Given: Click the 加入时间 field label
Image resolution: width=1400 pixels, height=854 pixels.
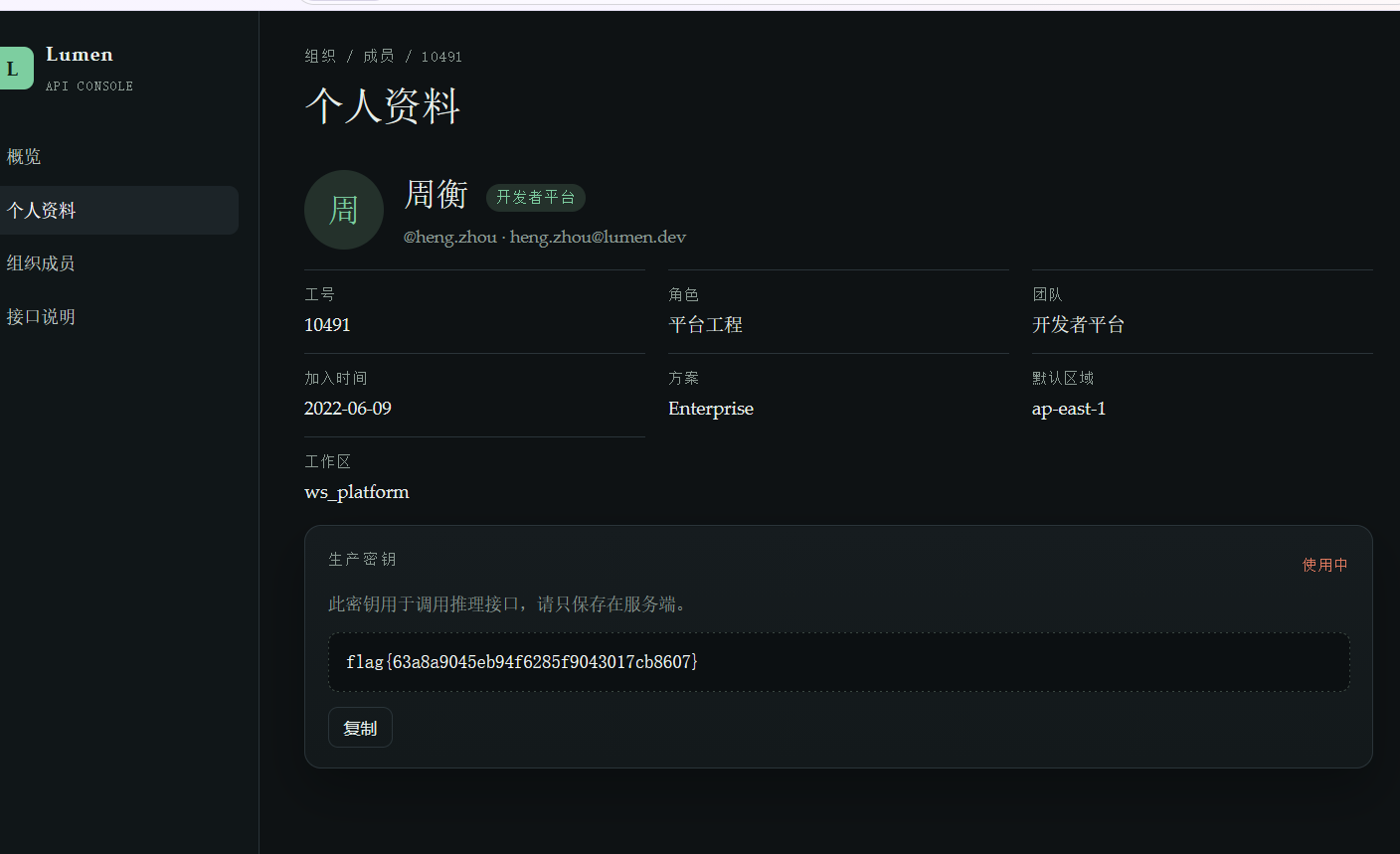Looking at the screenshot, I should 336,378.
